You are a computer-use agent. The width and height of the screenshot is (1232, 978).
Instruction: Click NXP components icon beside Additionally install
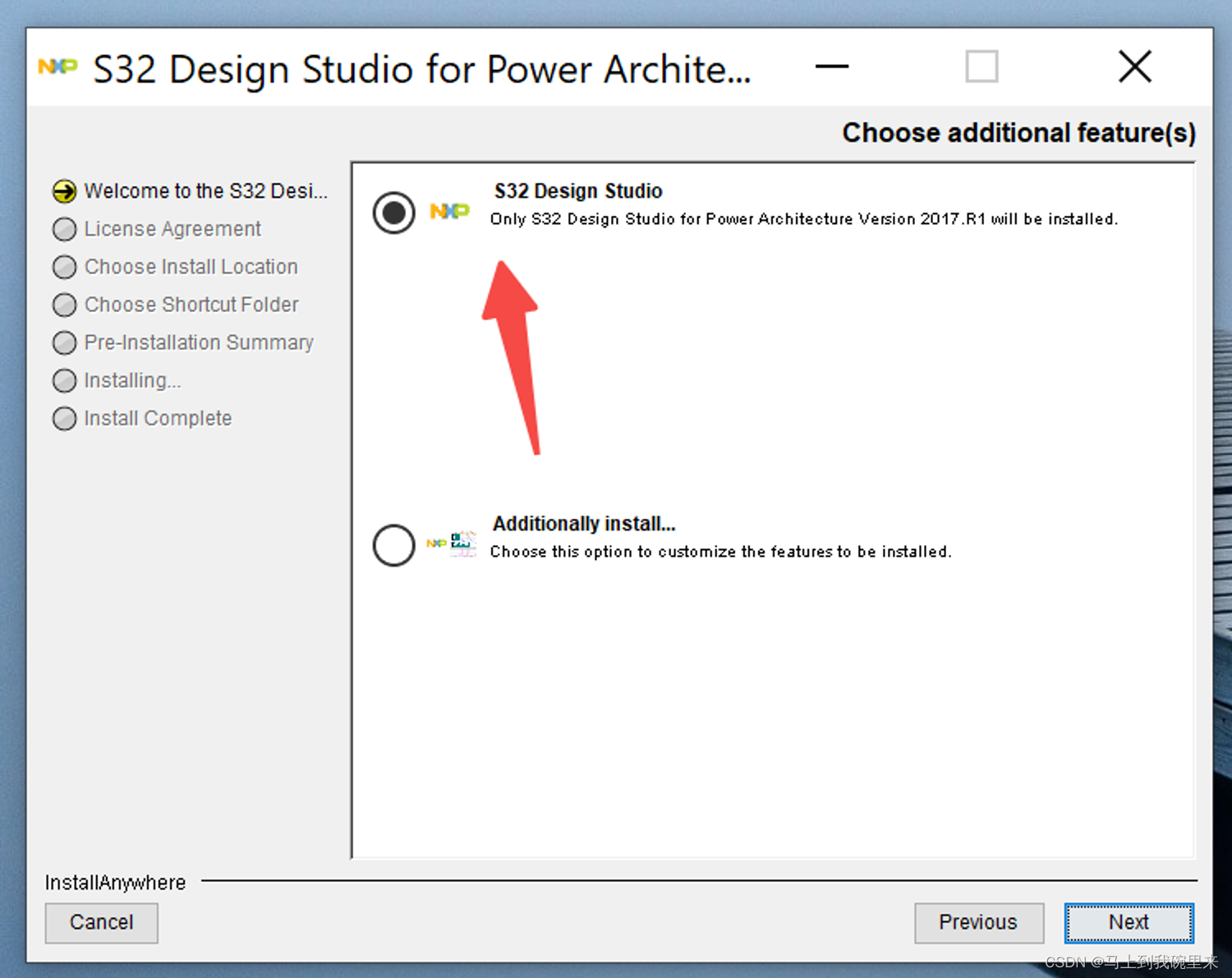tap(451, 543)
